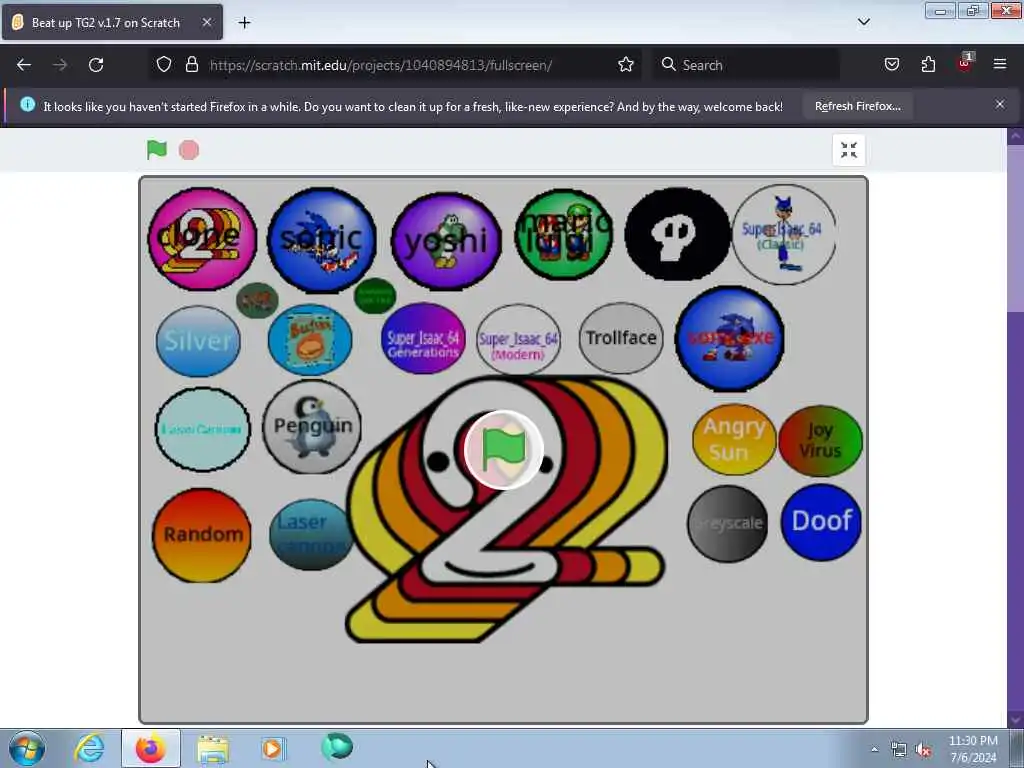Click the Refresh Firefox... button

pos(857,106)
